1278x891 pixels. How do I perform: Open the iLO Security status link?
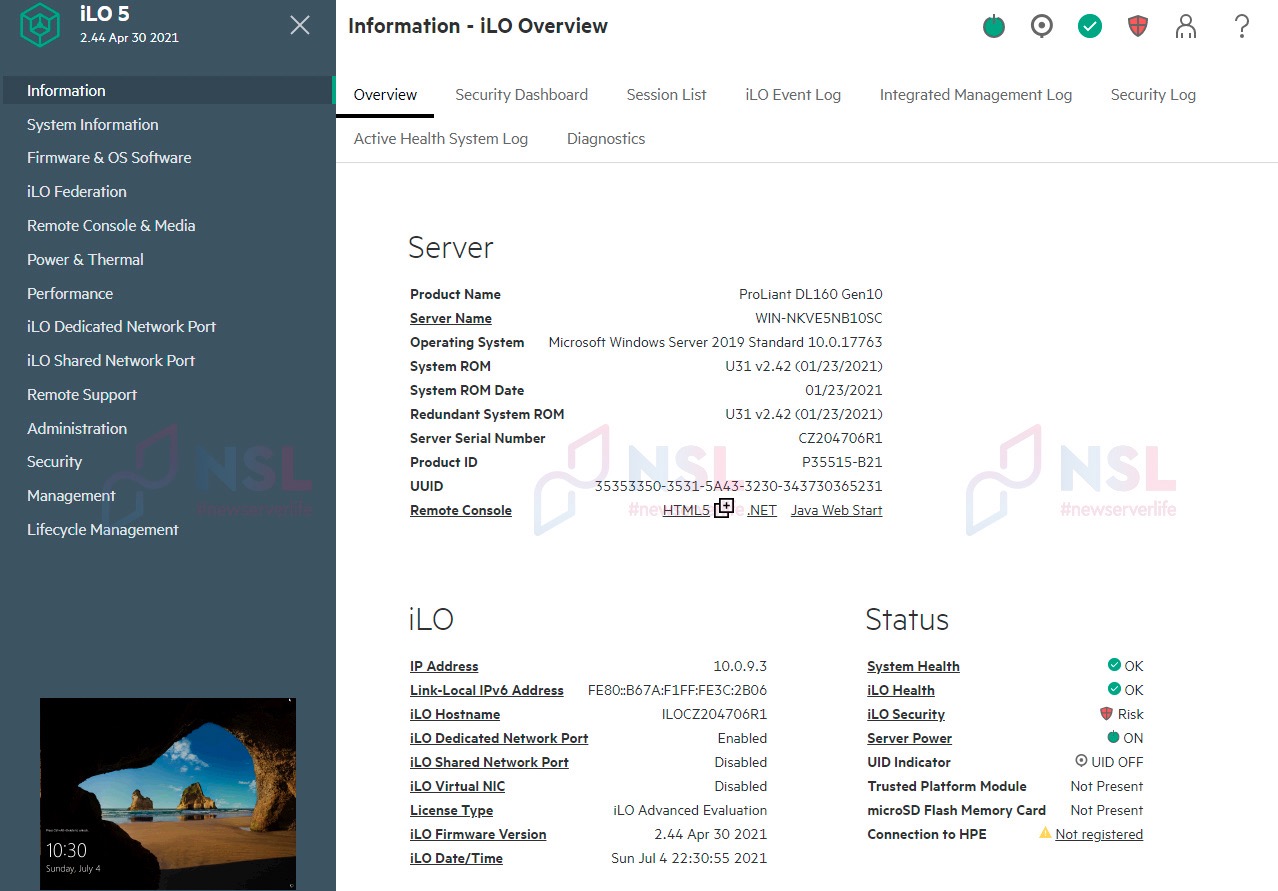click(x=906, y=714)
